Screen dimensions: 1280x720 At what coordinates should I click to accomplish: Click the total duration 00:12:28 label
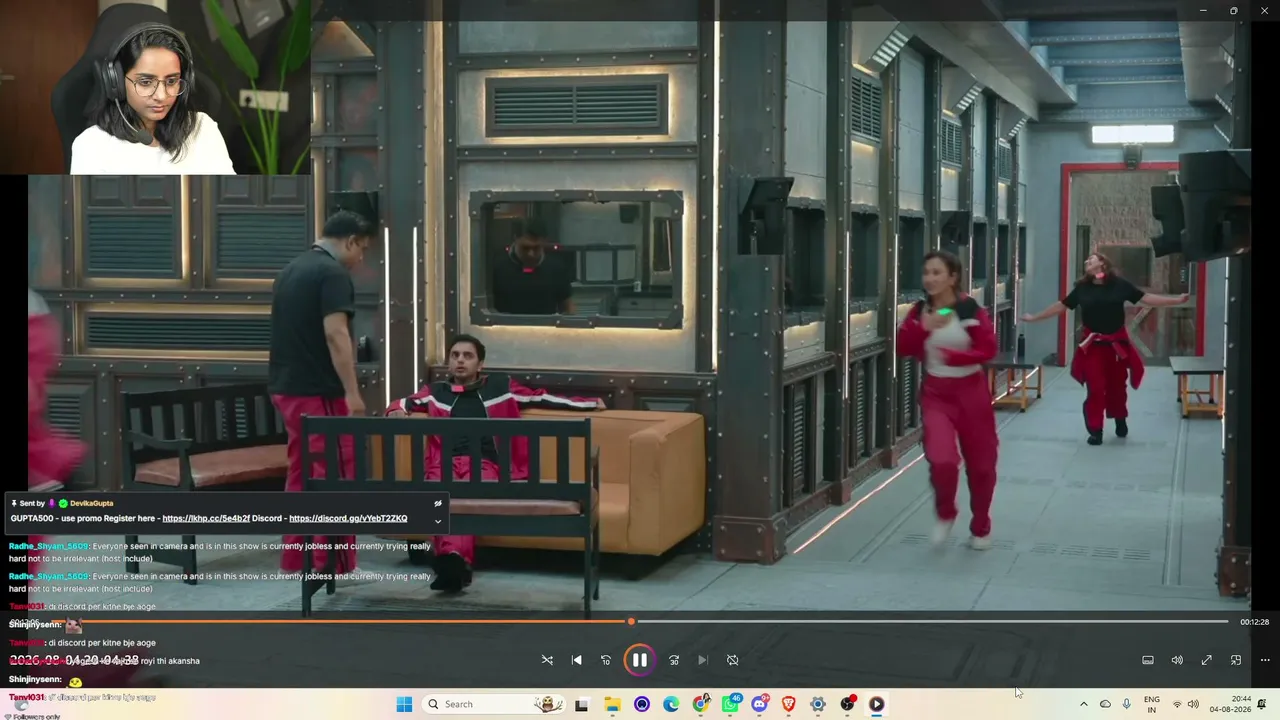[1254, 622]
